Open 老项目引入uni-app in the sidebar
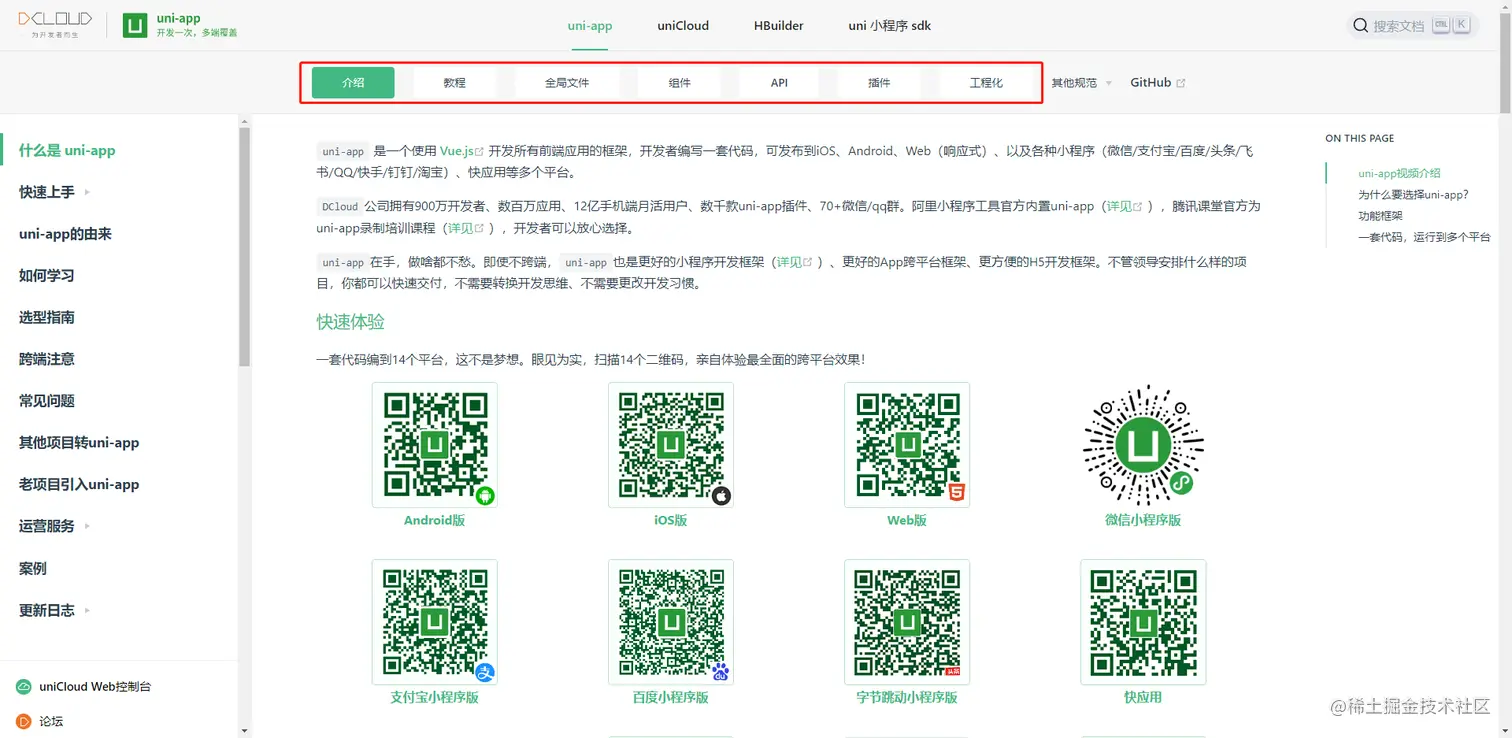 pyautogui.click(x=79, y=484)
